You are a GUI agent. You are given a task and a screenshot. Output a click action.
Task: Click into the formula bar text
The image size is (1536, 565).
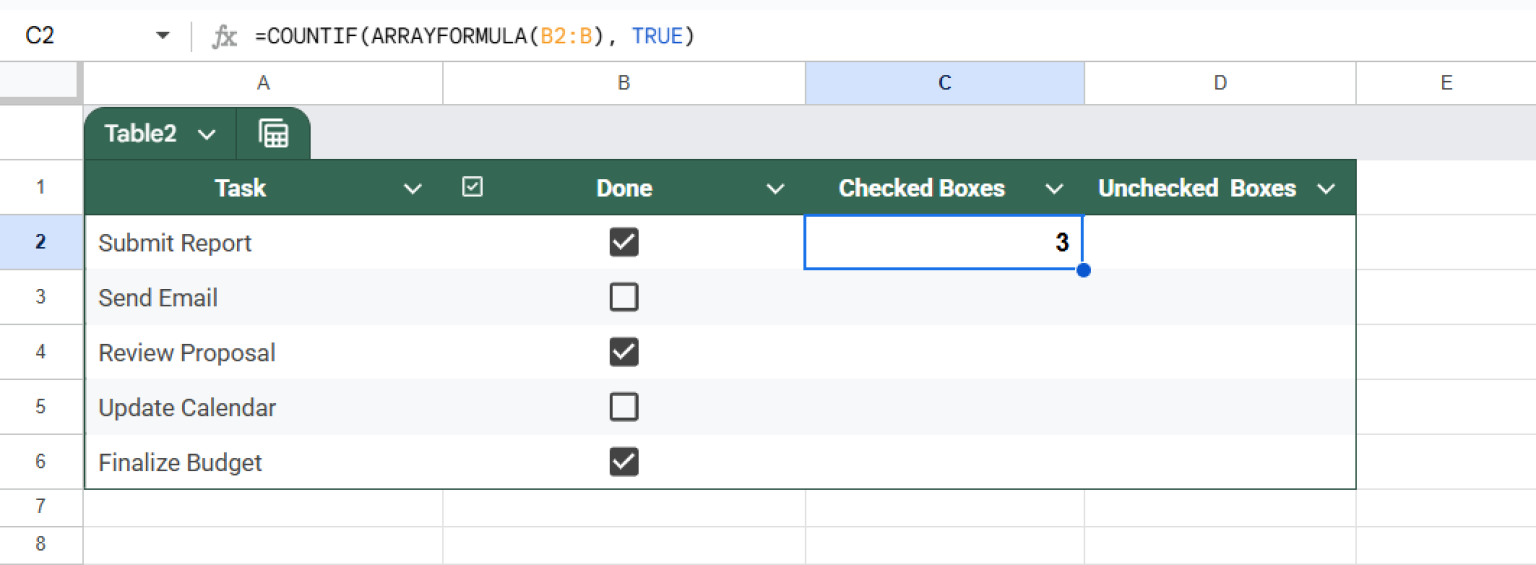pos(474,37)
